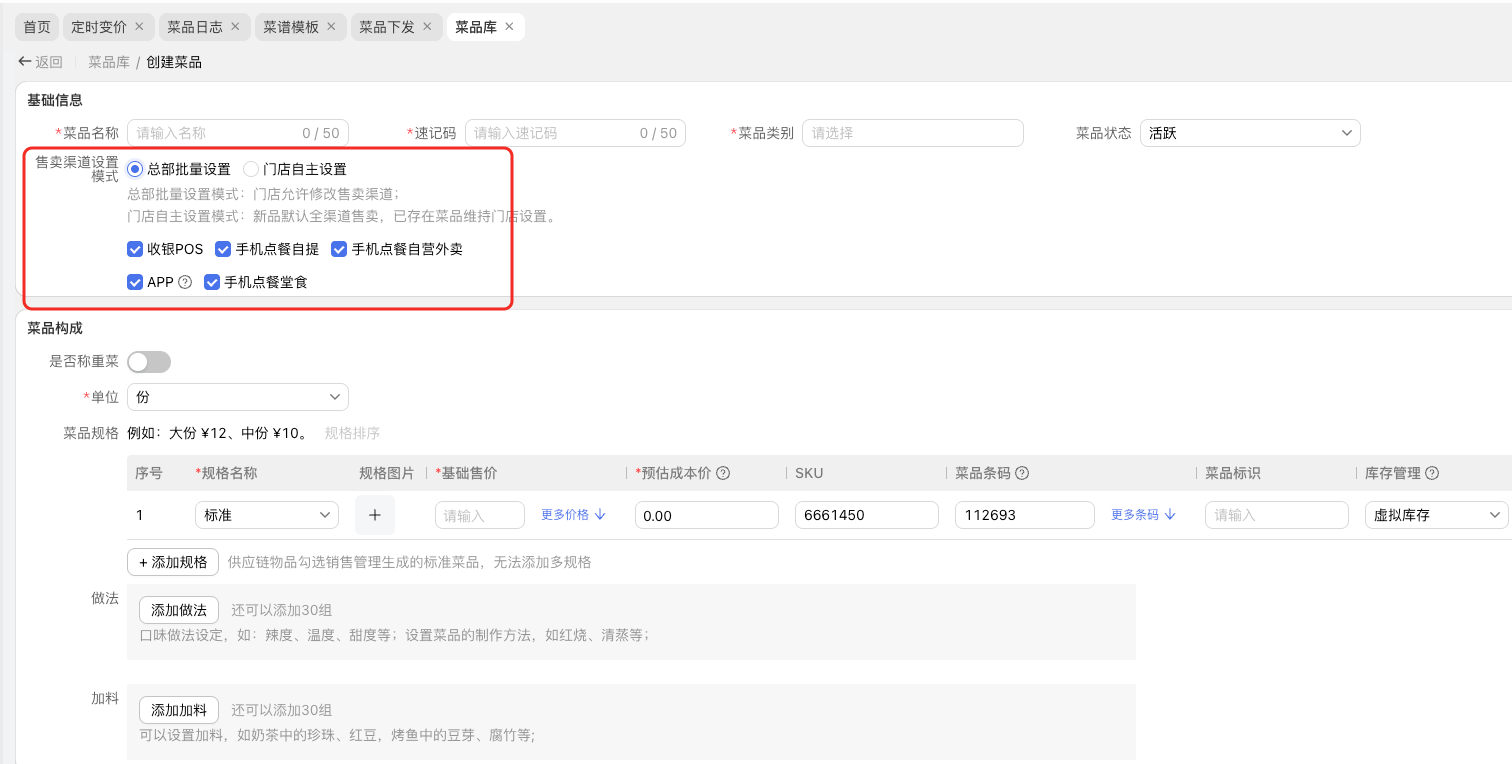Image resolution: width=1512 pixels, height=764 pixels.
Task: Close the 定时变价 tab
Action: (x=139, y=27)
